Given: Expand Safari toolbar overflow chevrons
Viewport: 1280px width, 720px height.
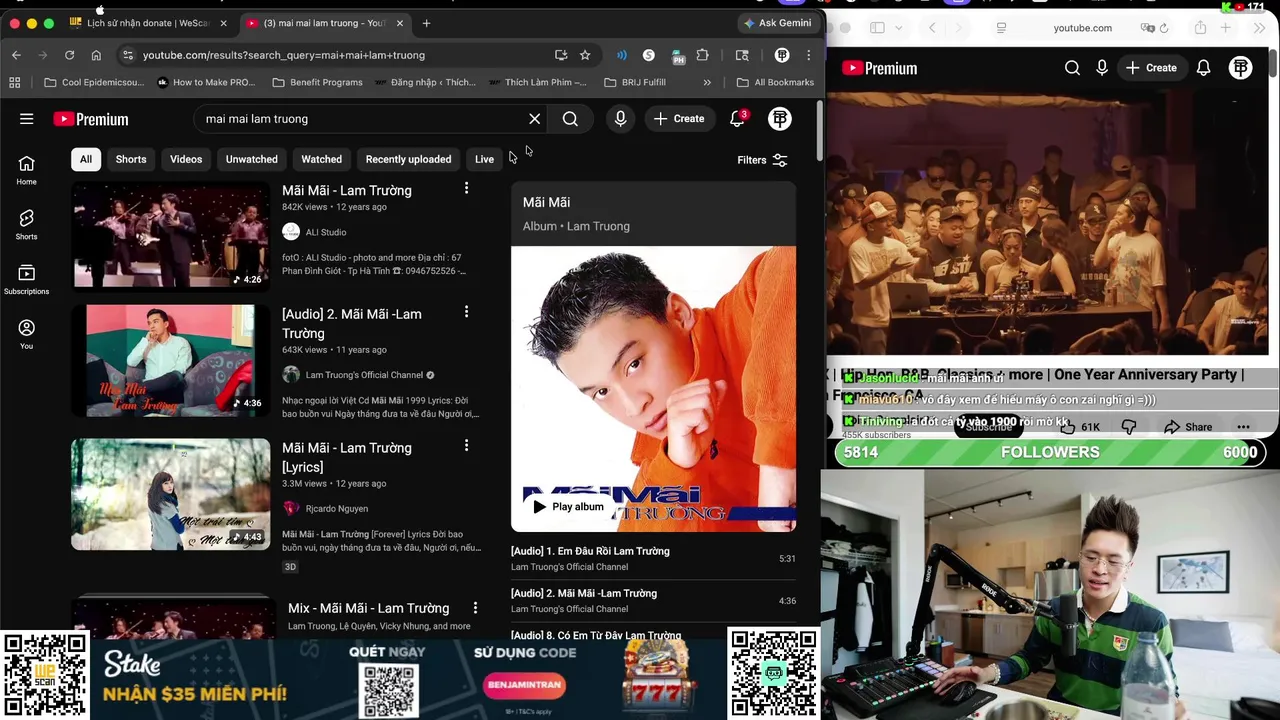Looking at the screenshot, I should (1258, 28).
